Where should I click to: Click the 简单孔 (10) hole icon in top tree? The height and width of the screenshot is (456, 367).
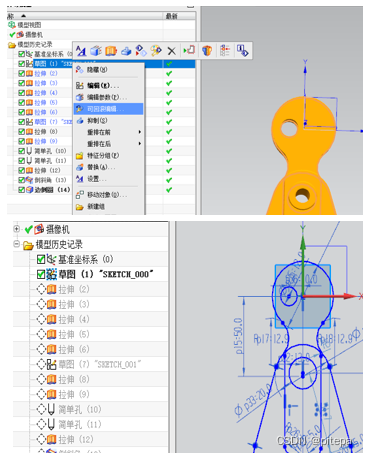click(x=29, y=151)
